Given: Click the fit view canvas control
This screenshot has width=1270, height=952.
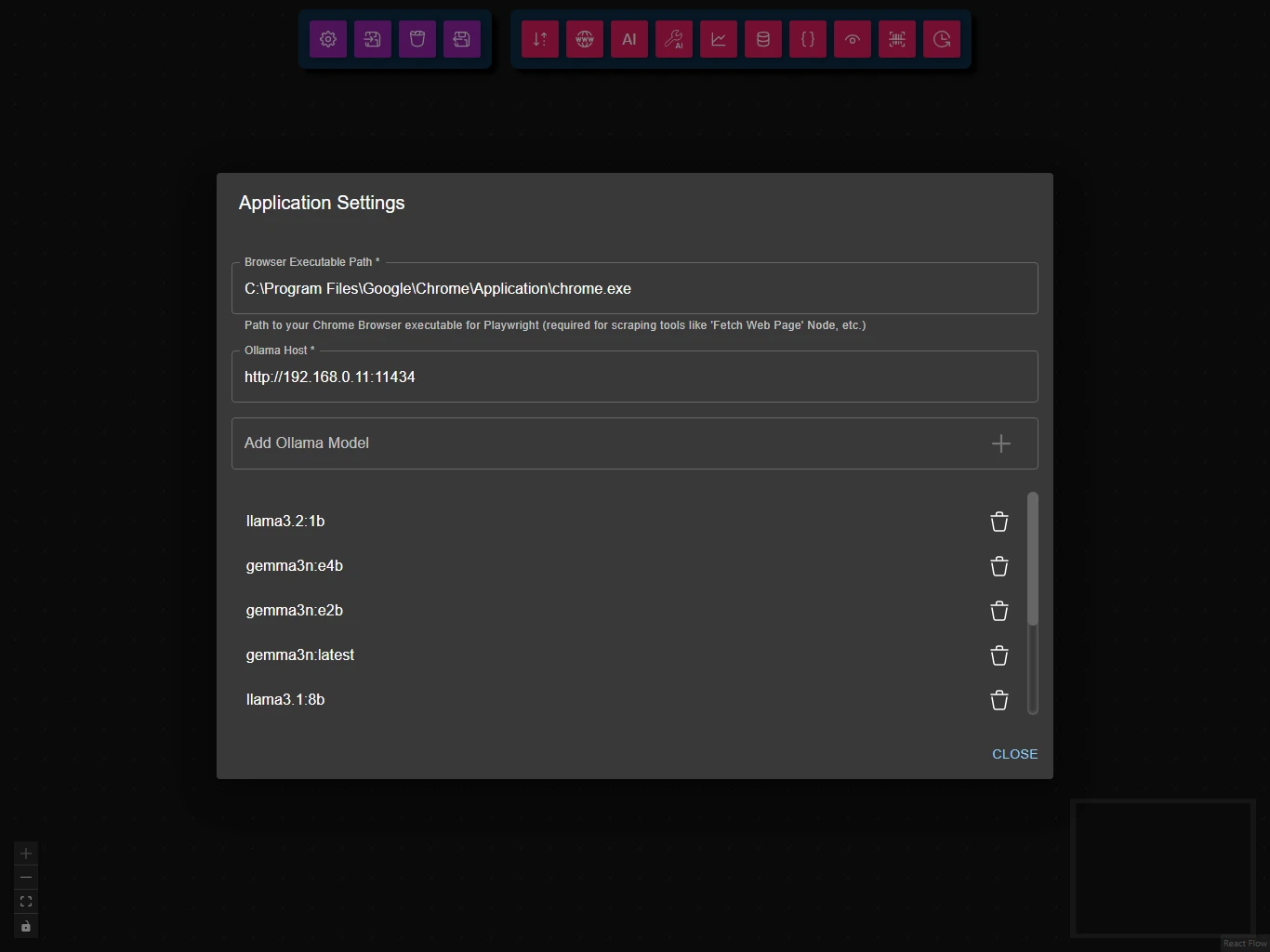Looking at the screenshot, I should [26, 902].
